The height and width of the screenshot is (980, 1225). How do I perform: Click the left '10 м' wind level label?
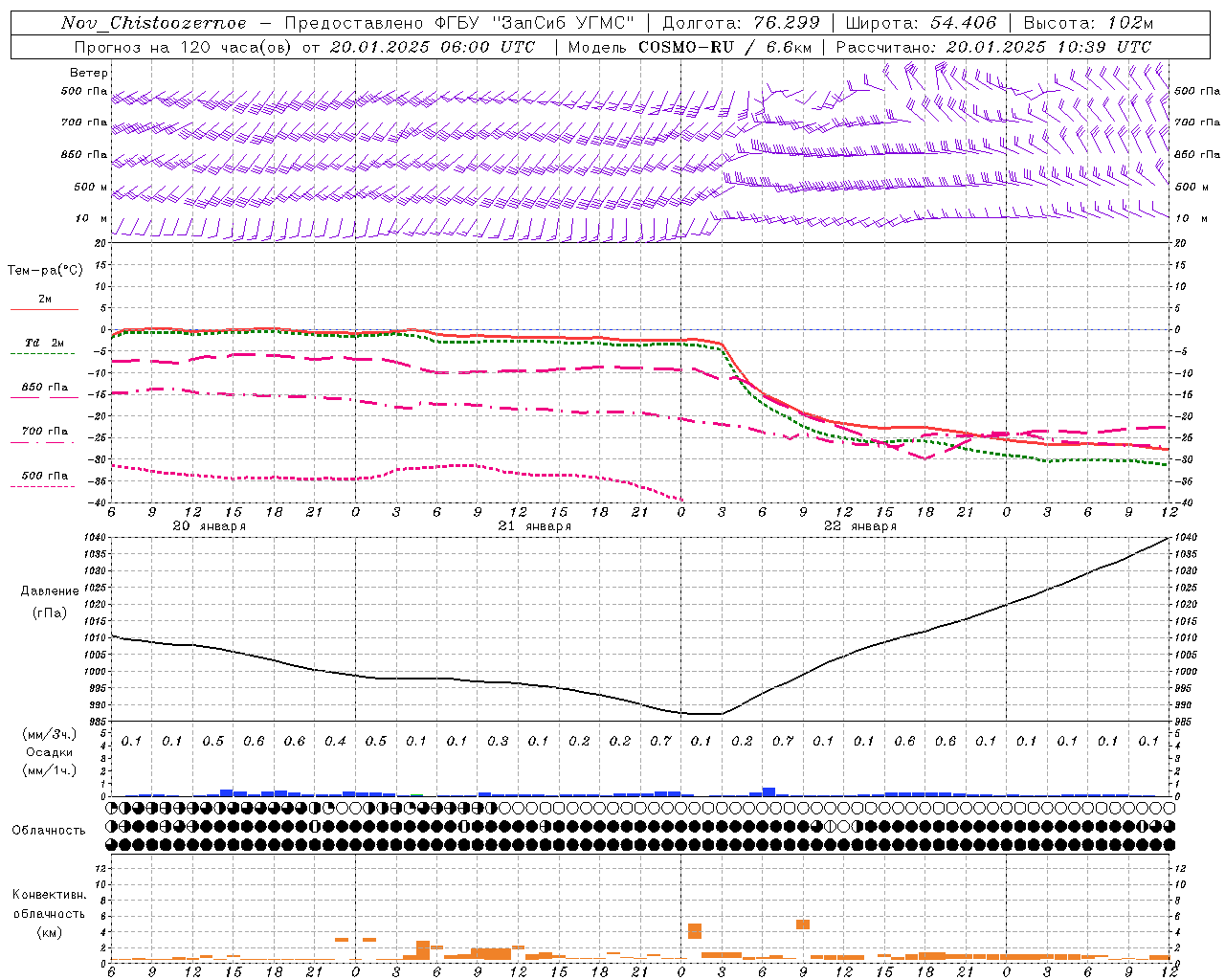(x=92, y=218)
